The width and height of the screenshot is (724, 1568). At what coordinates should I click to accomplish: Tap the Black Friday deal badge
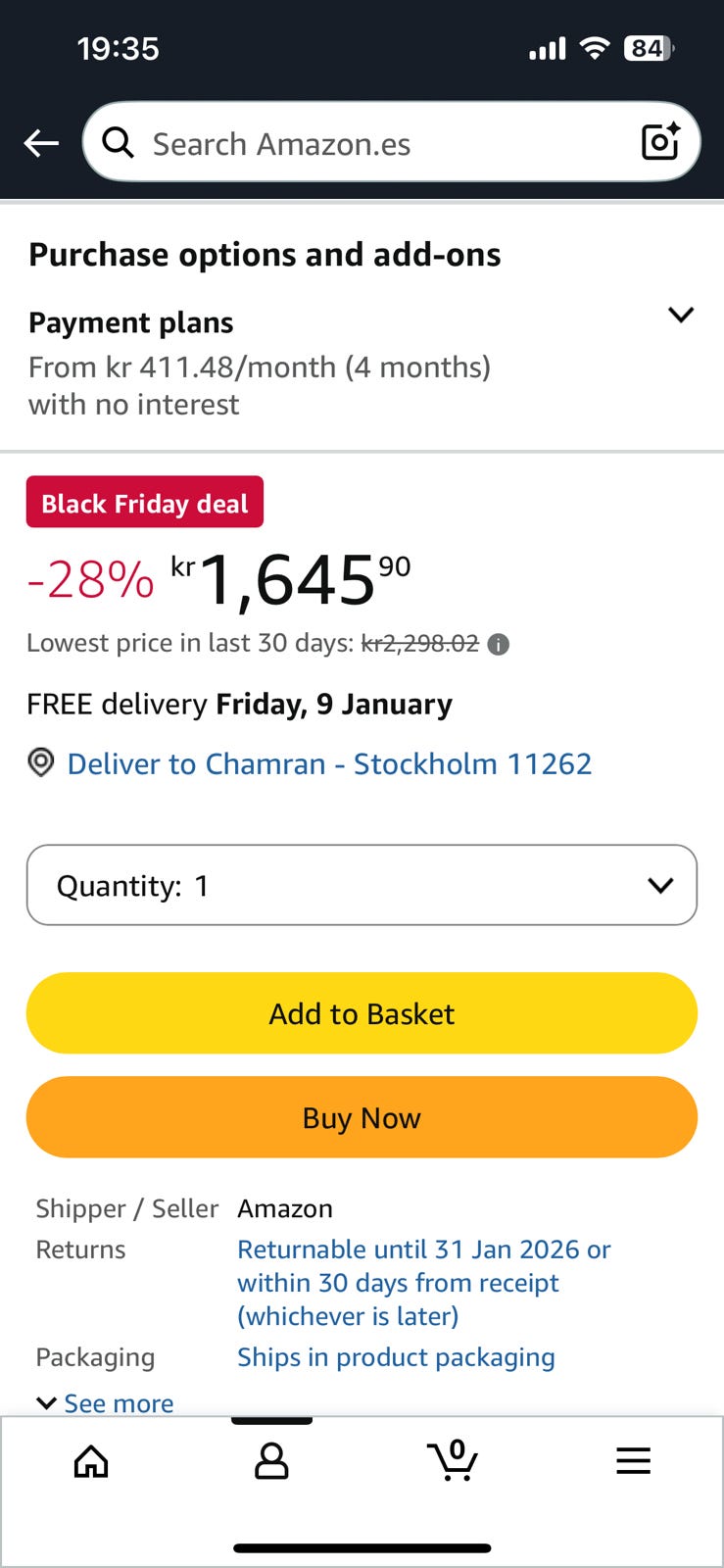click(x=145, y=503)
